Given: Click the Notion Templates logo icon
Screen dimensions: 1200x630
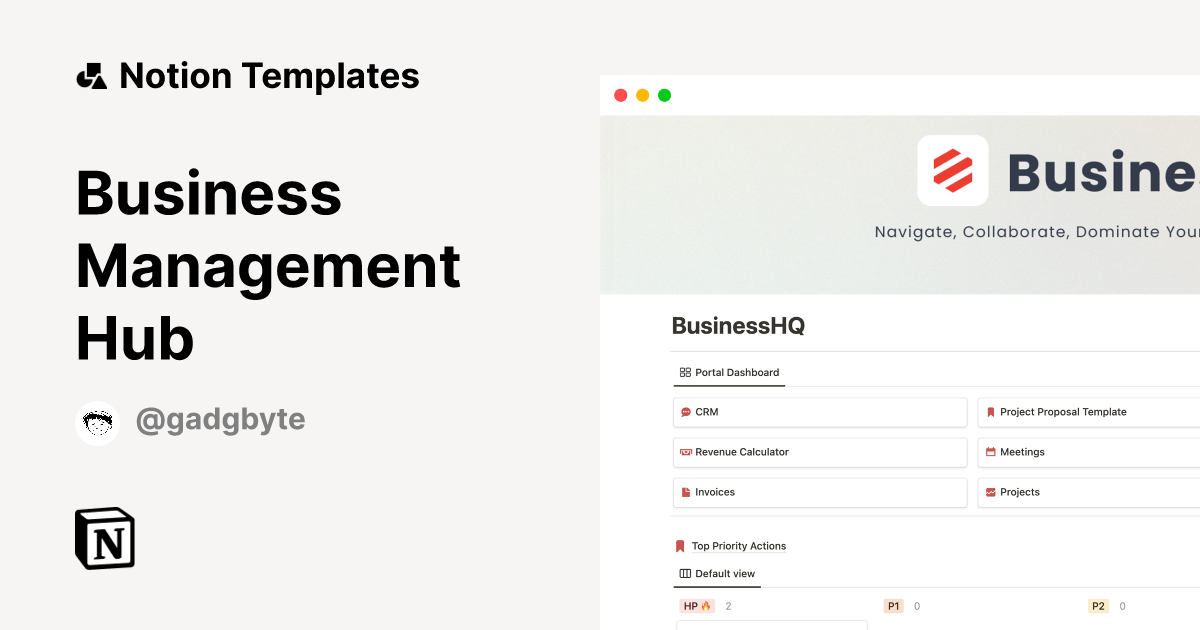Looking at the screenshot, I should coord(92,75).
